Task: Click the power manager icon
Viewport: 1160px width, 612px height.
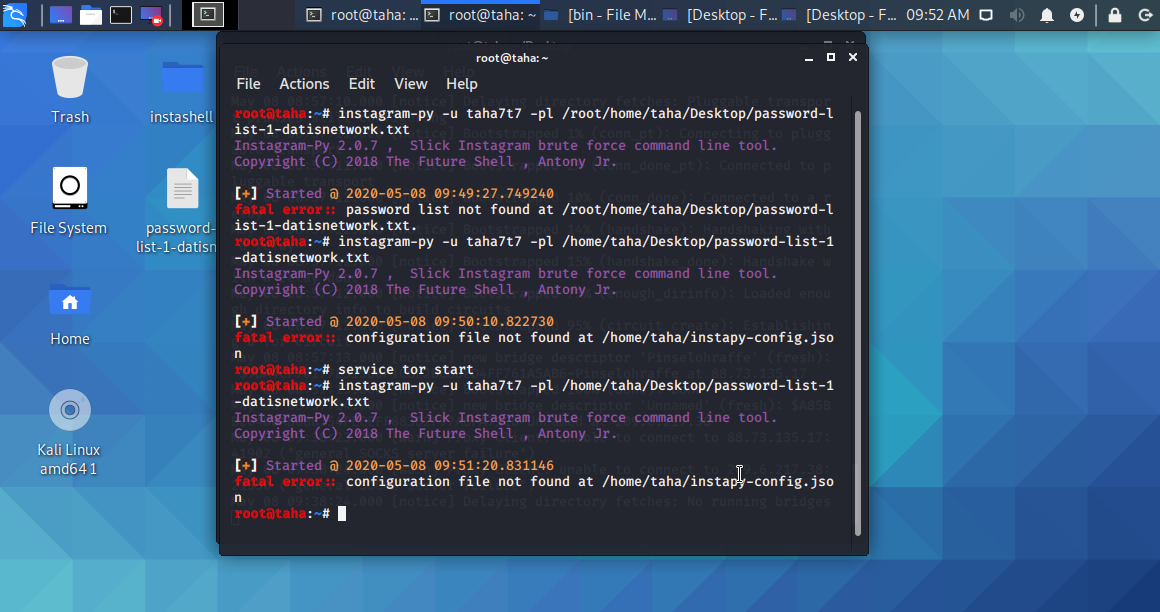Action: (x=1076, y=15)
